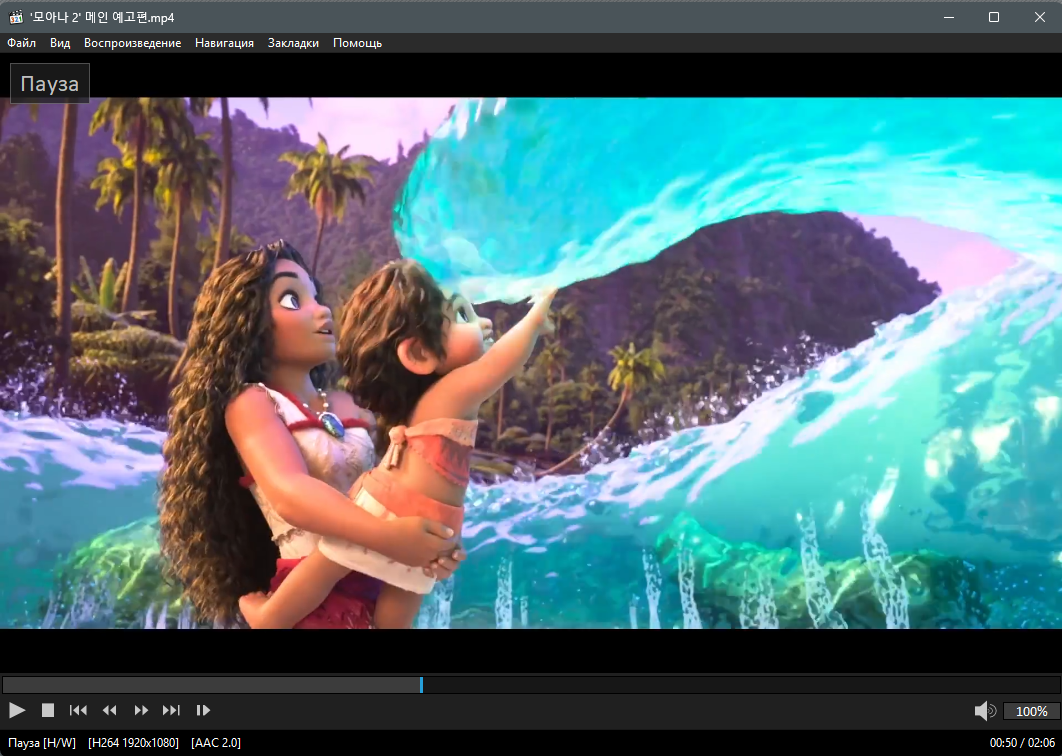
Task: Stop the video with the Stop button
Action: tap(47, 710)
